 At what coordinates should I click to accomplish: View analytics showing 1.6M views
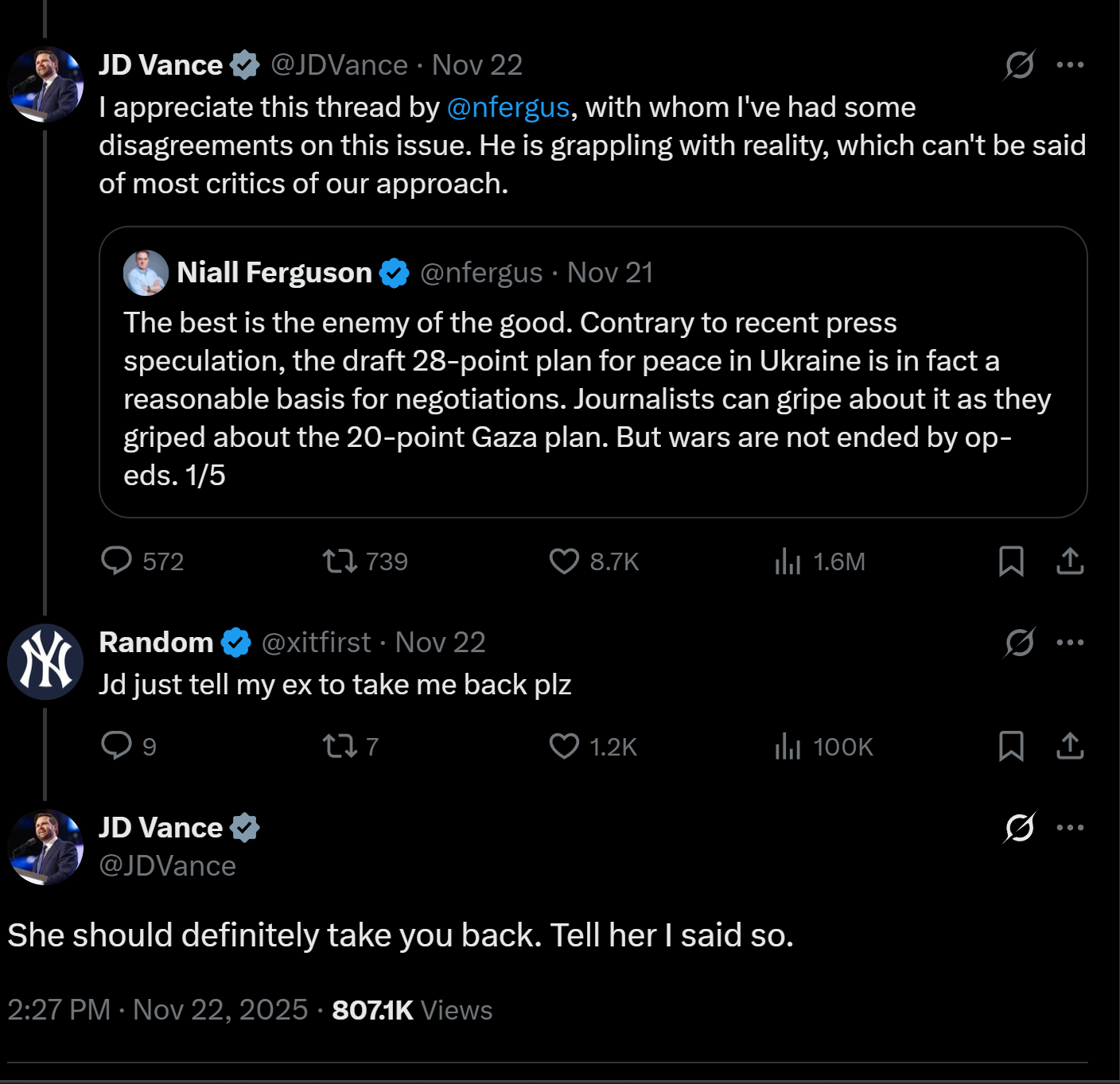(x=787, y=561)
